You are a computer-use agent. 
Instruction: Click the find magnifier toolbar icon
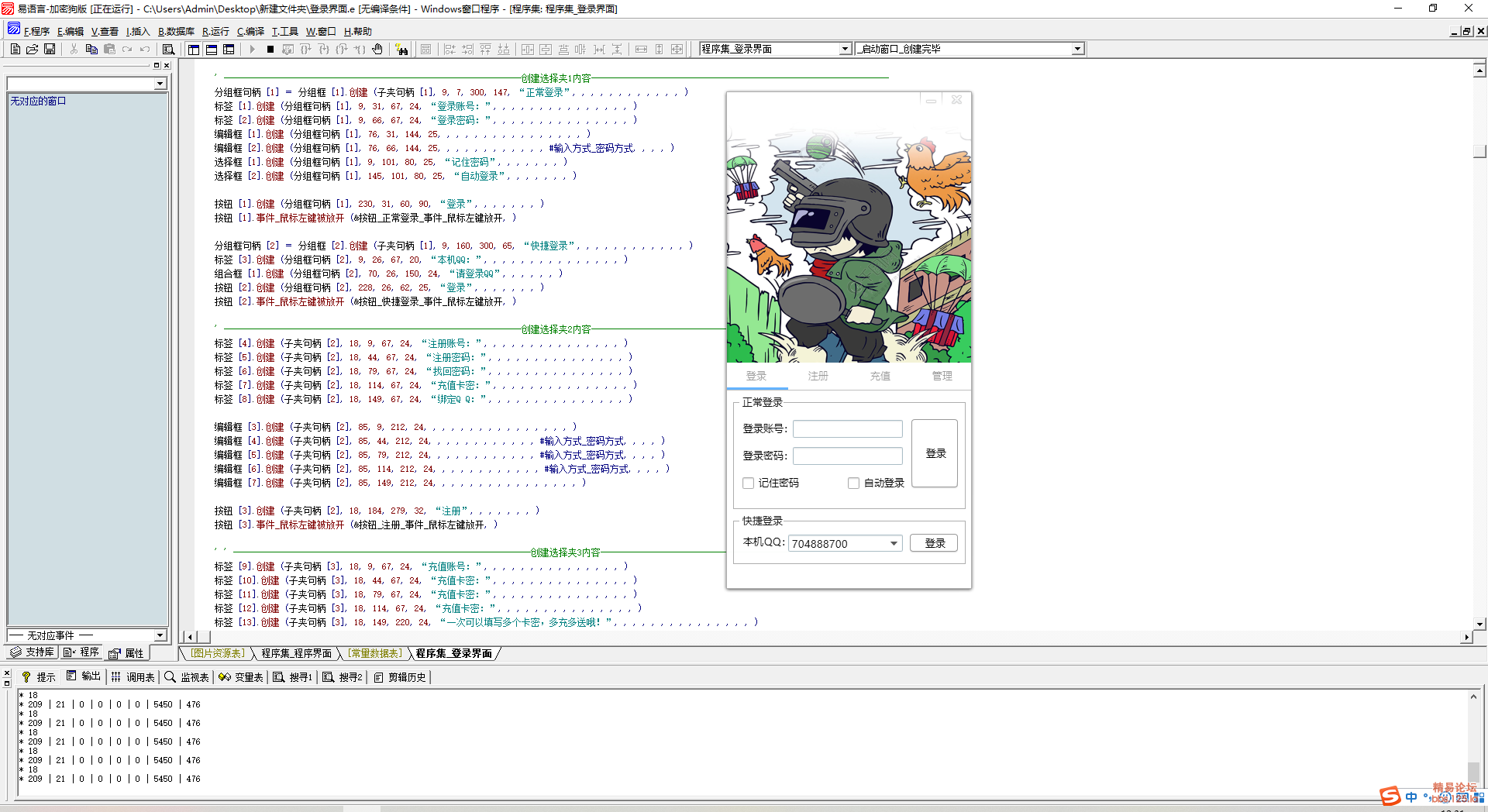tap(168, 49)
